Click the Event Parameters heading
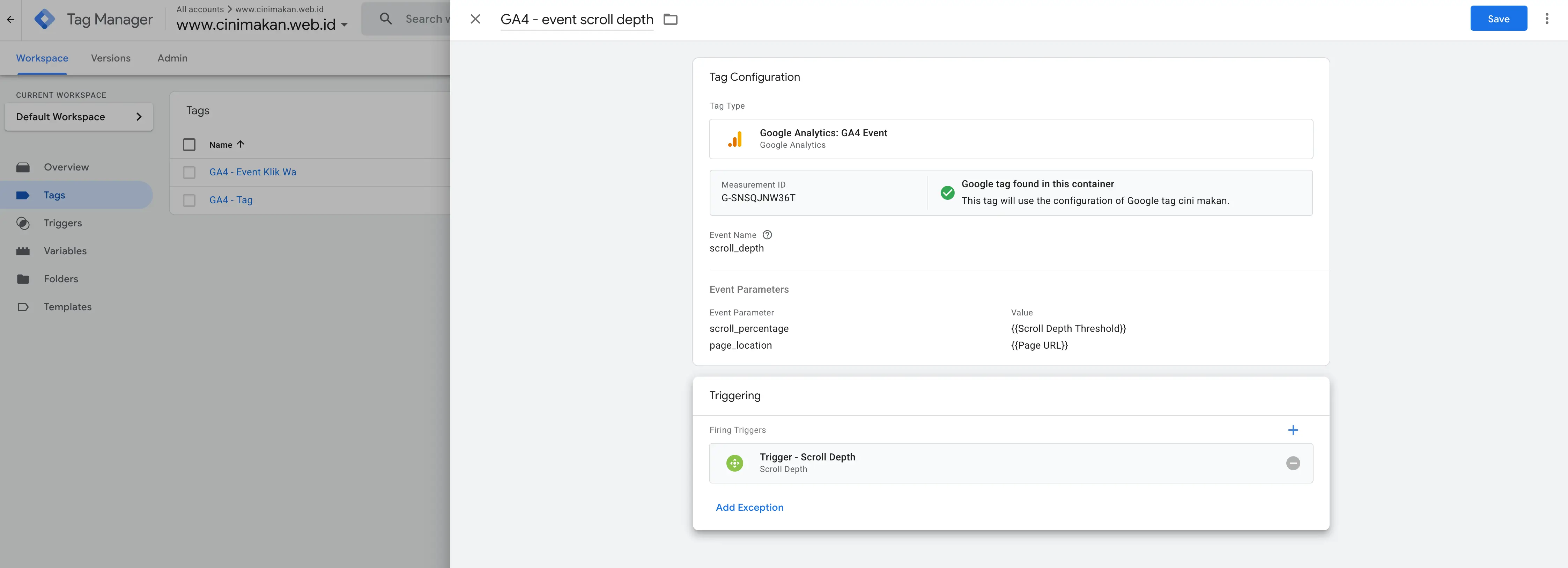 [749, 290]
